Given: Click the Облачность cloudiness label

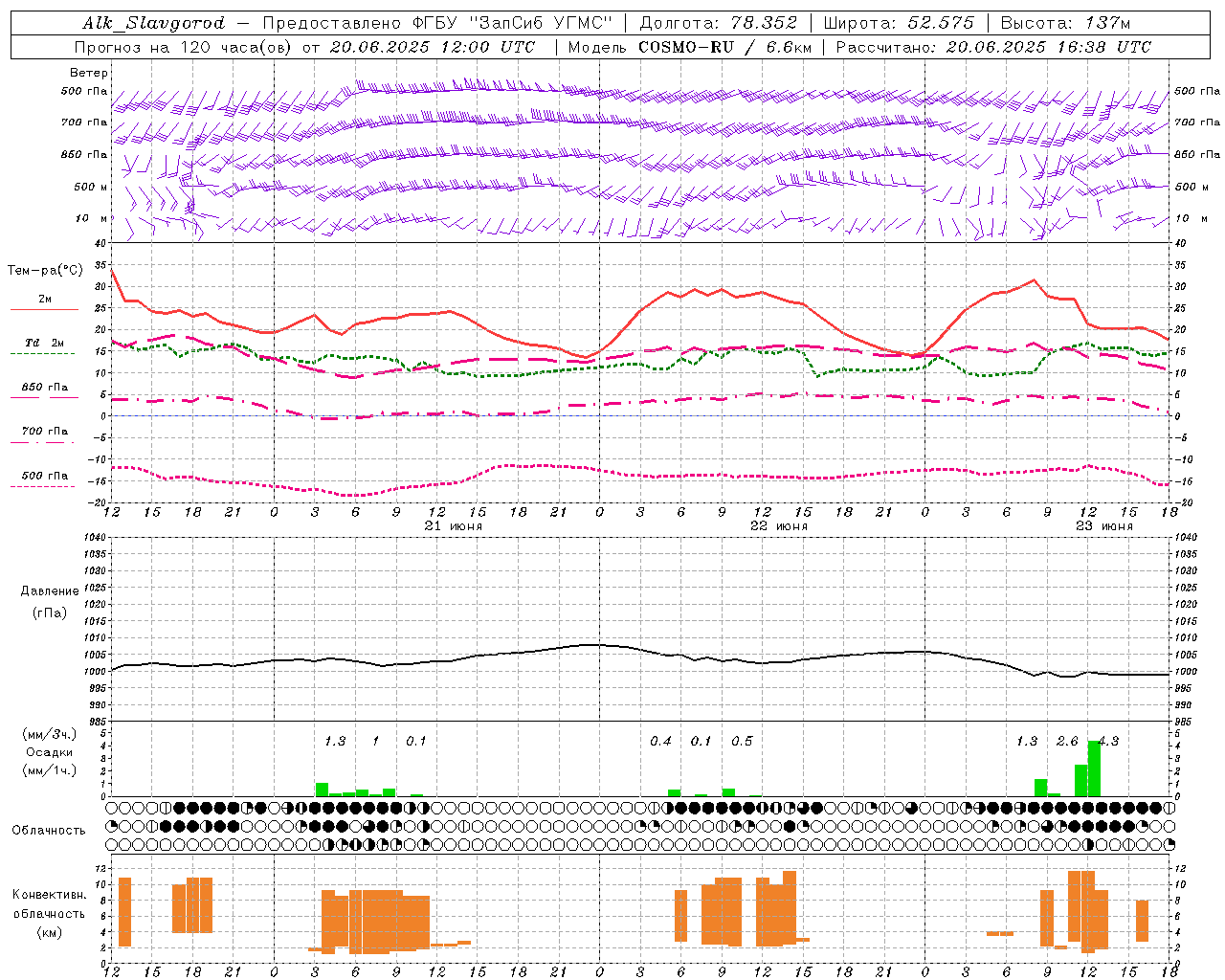Looking at the screenshot, I should pos(49,830).
